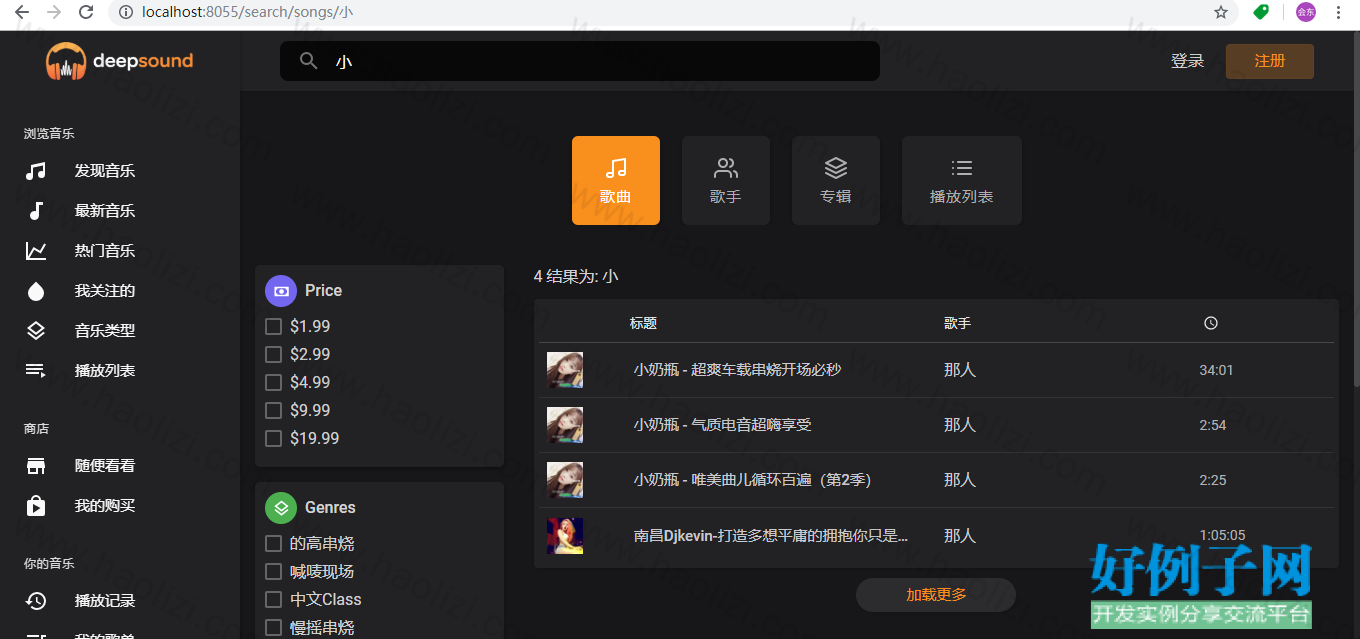Open 播放列表 sidebar playlist icon
The image size is (1360, 639).
(36, 371)
